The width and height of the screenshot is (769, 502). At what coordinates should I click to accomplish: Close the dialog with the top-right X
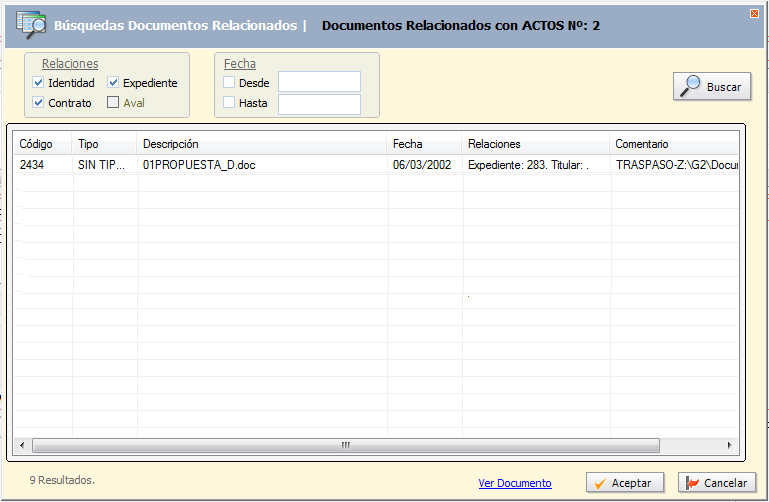click(x=754, y=13)
